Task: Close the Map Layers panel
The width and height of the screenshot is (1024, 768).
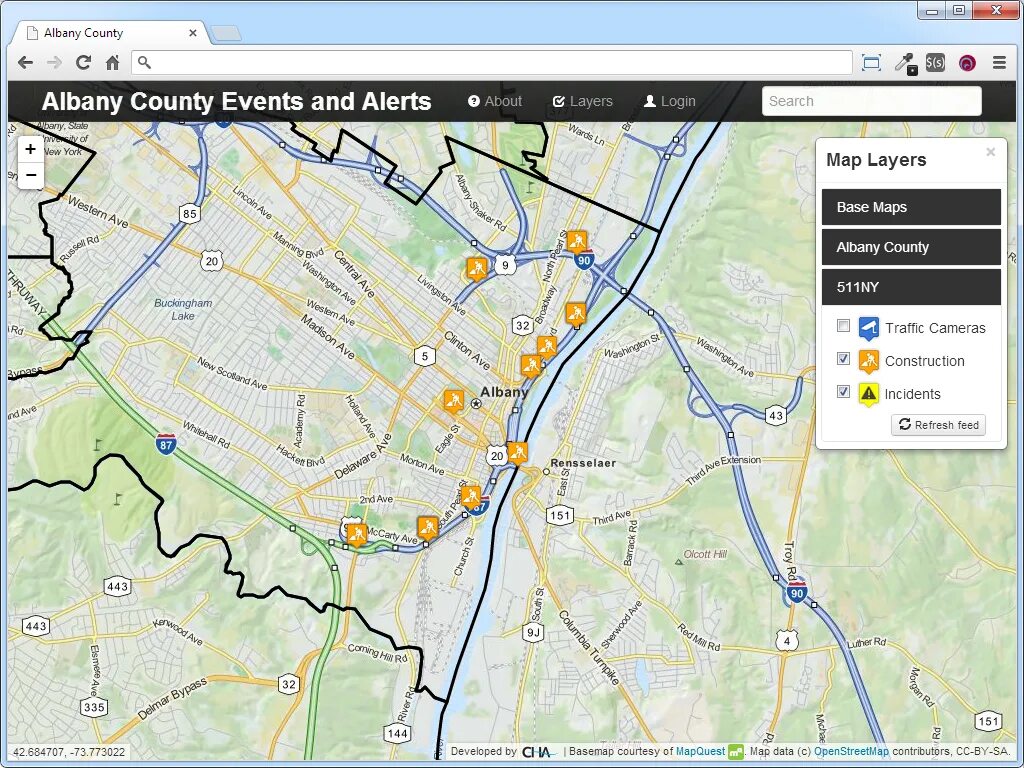Action: 990,152
